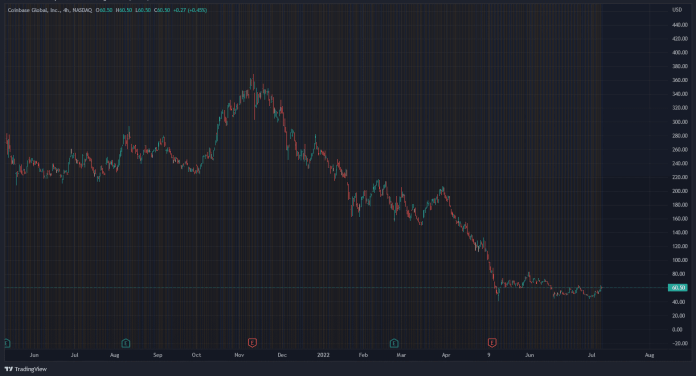
Task: Click the 0.00 price axis label
Action: (x=677, y=329)
